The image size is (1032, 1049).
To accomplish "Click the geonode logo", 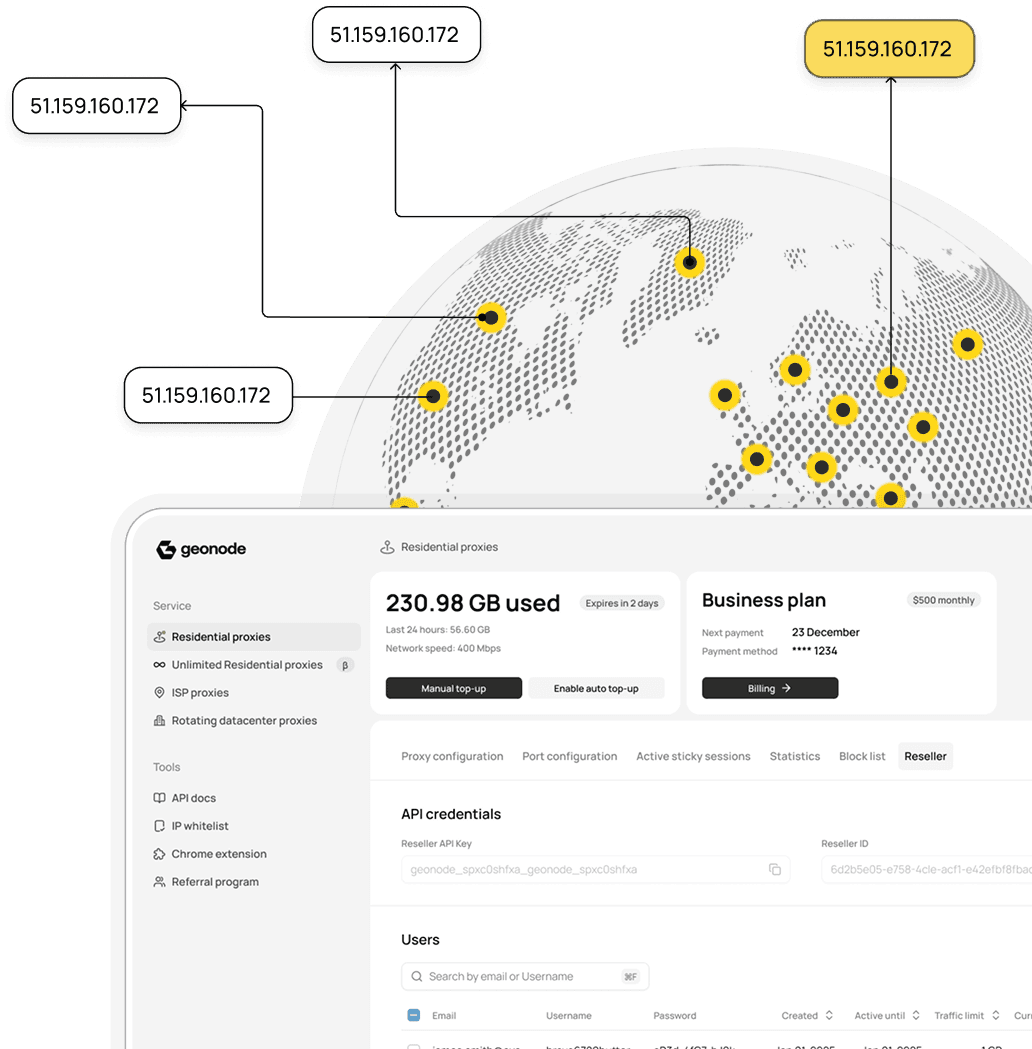I will click(x=201, y=549).
